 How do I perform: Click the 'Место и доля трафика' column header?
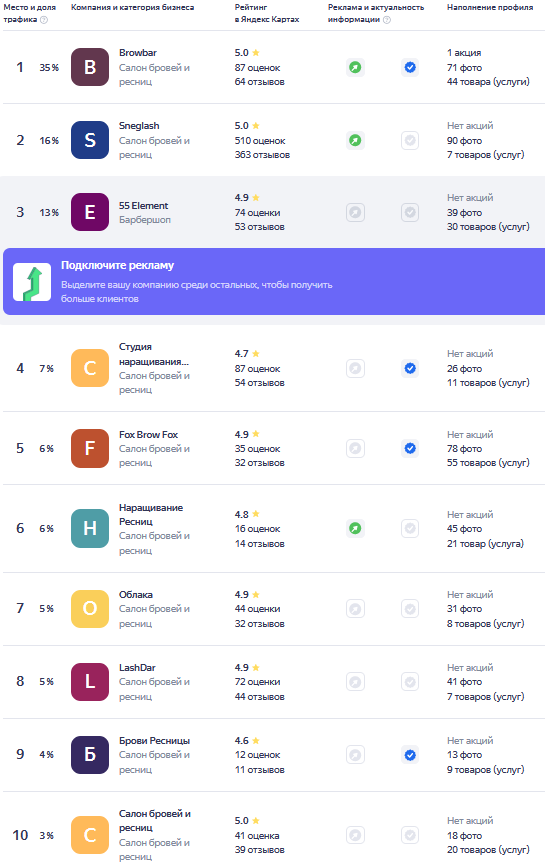pyautogui.click(x=29, y=13)
